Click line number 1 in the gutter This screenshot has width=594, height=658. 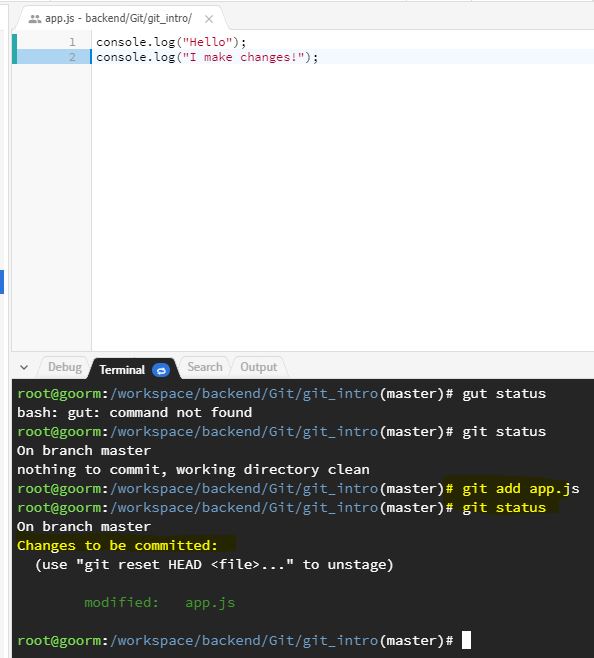click(72, 42)
